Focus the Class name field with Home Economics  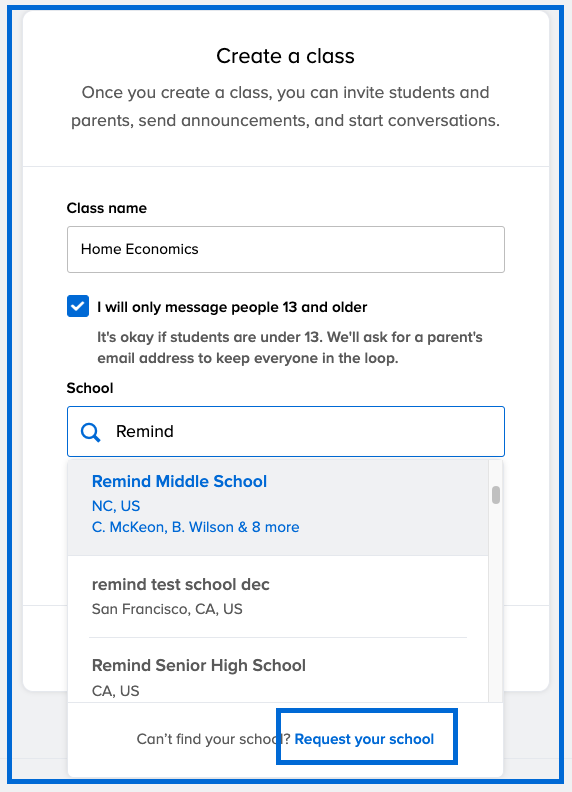point(285,250)
